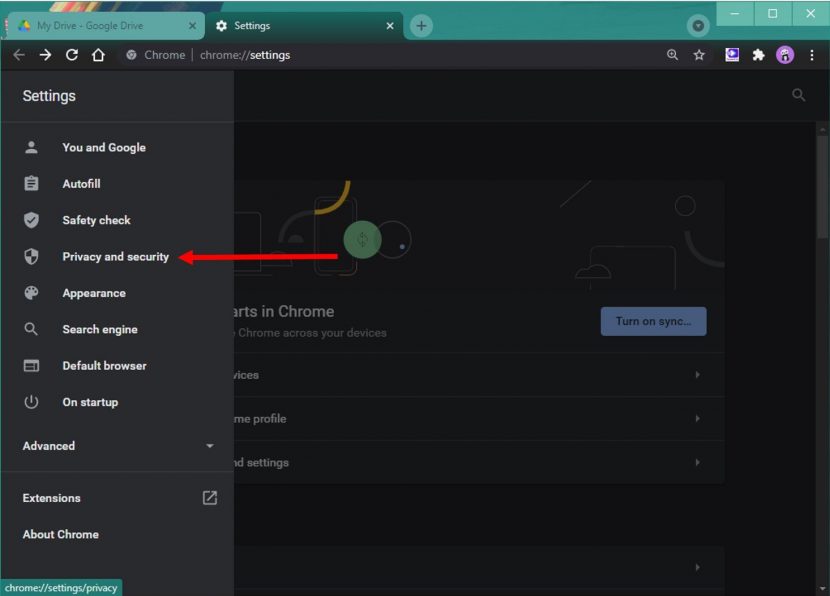This screenshot has height=596, width=830.
Task: Click the Autofill clipboard icon
Action: tap(31, 184)
